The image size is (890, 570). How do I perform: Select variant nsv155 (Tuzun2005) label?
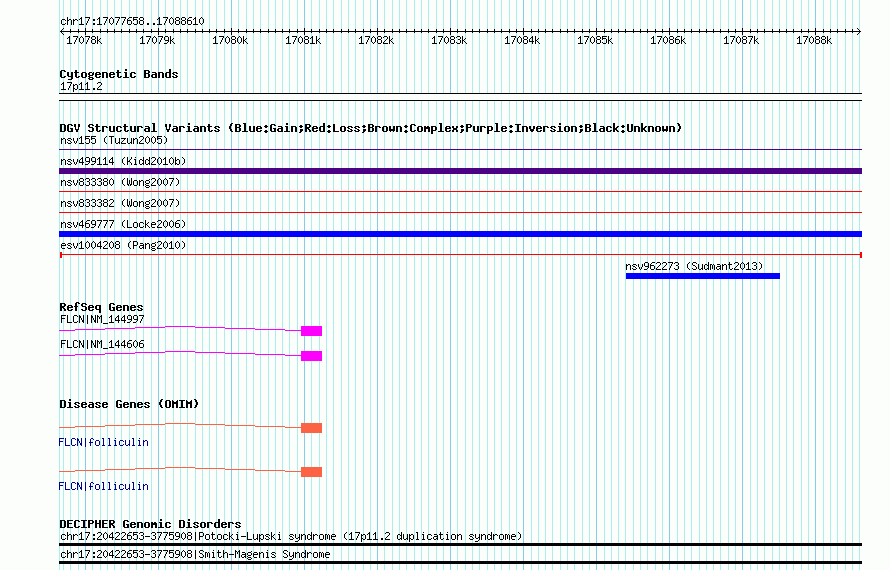pos(114,140)
